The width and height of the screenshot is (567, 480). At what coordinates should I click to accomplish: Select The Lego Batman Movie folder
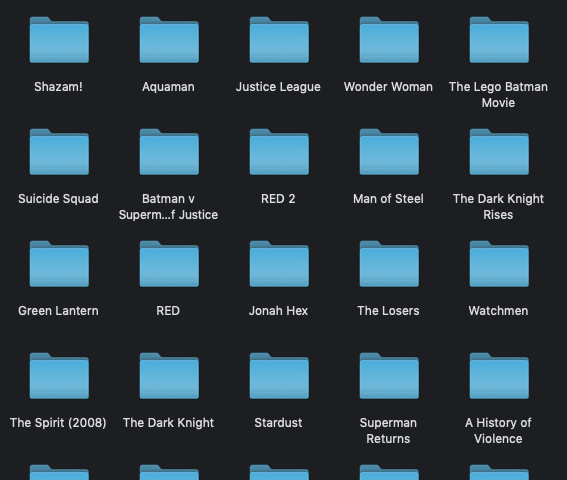point(499,40)
